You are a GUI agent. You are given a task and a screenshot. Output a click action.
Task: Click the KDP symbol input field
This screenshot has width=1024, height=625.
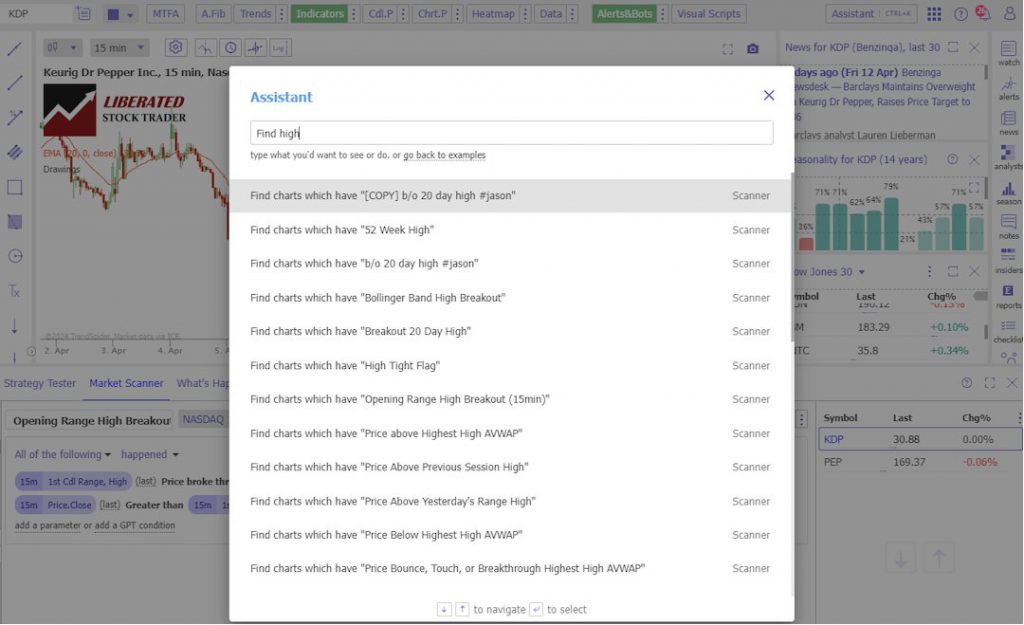pos(36,13)
